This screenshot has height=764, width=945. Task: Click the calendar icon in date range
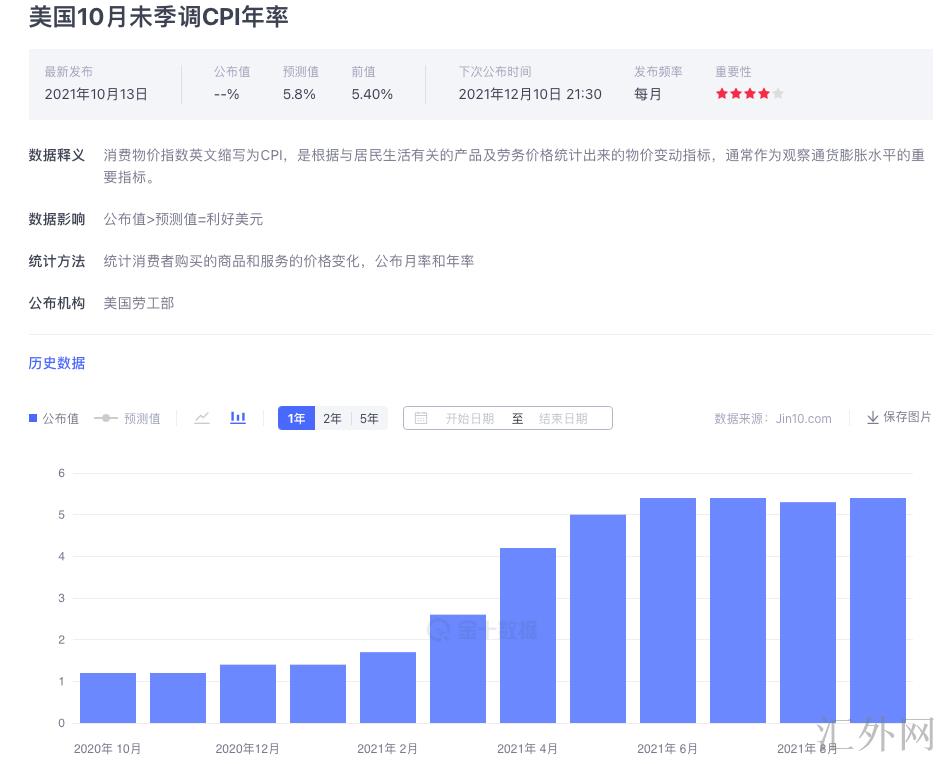421,418
